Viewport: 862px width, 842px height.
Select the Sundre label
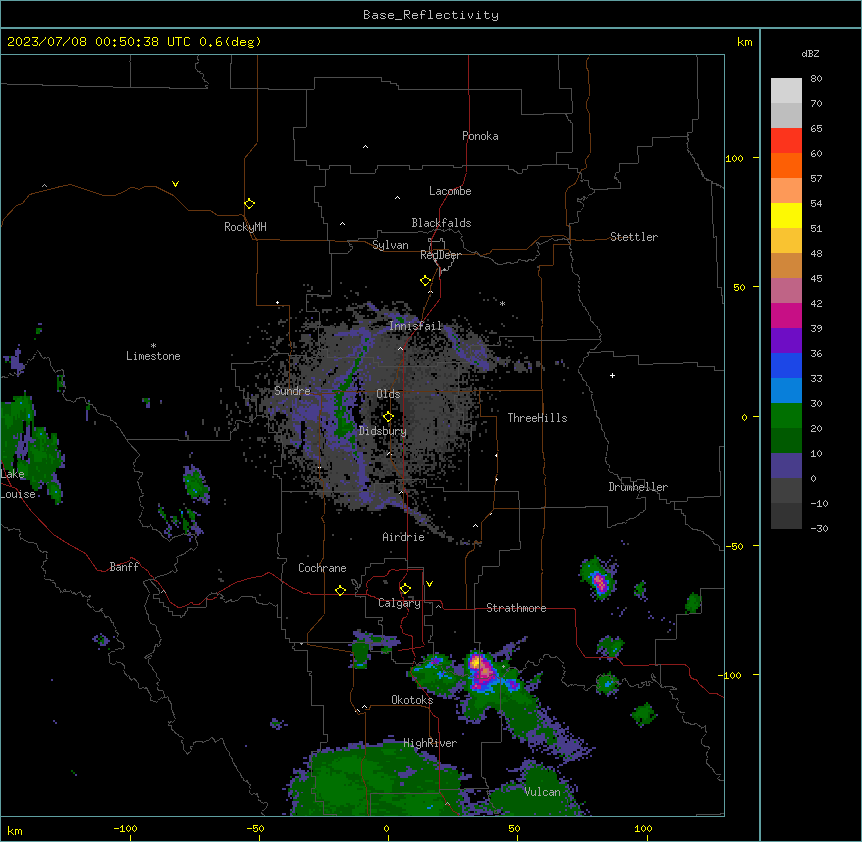(292, 391)
